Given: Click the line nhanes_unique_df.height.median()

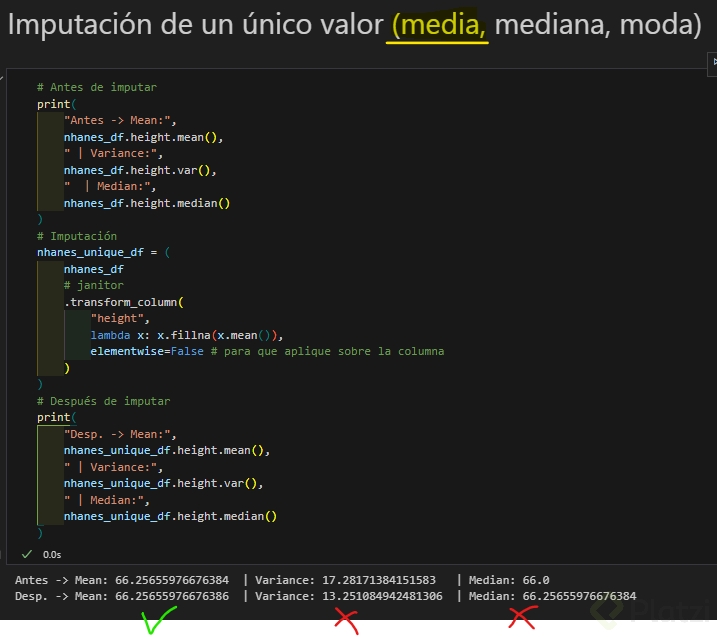Looking at the screenshot, I should (x=170, y=516).
